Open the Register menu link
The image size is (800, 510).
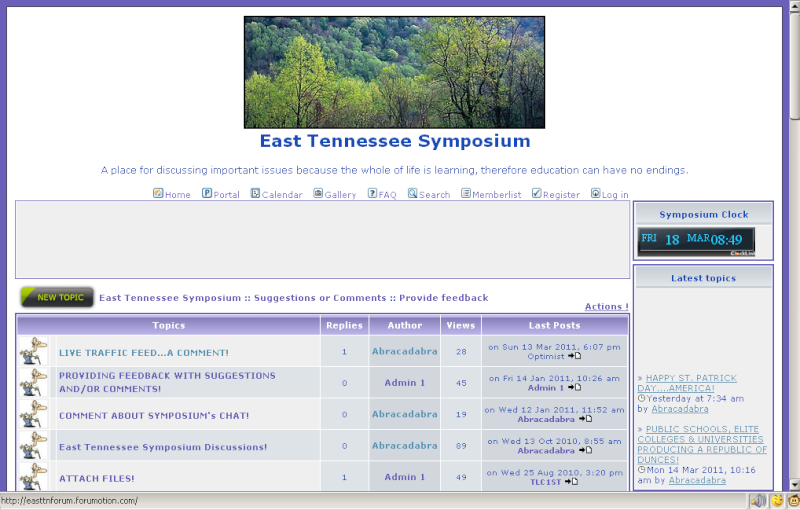[561, 195]
